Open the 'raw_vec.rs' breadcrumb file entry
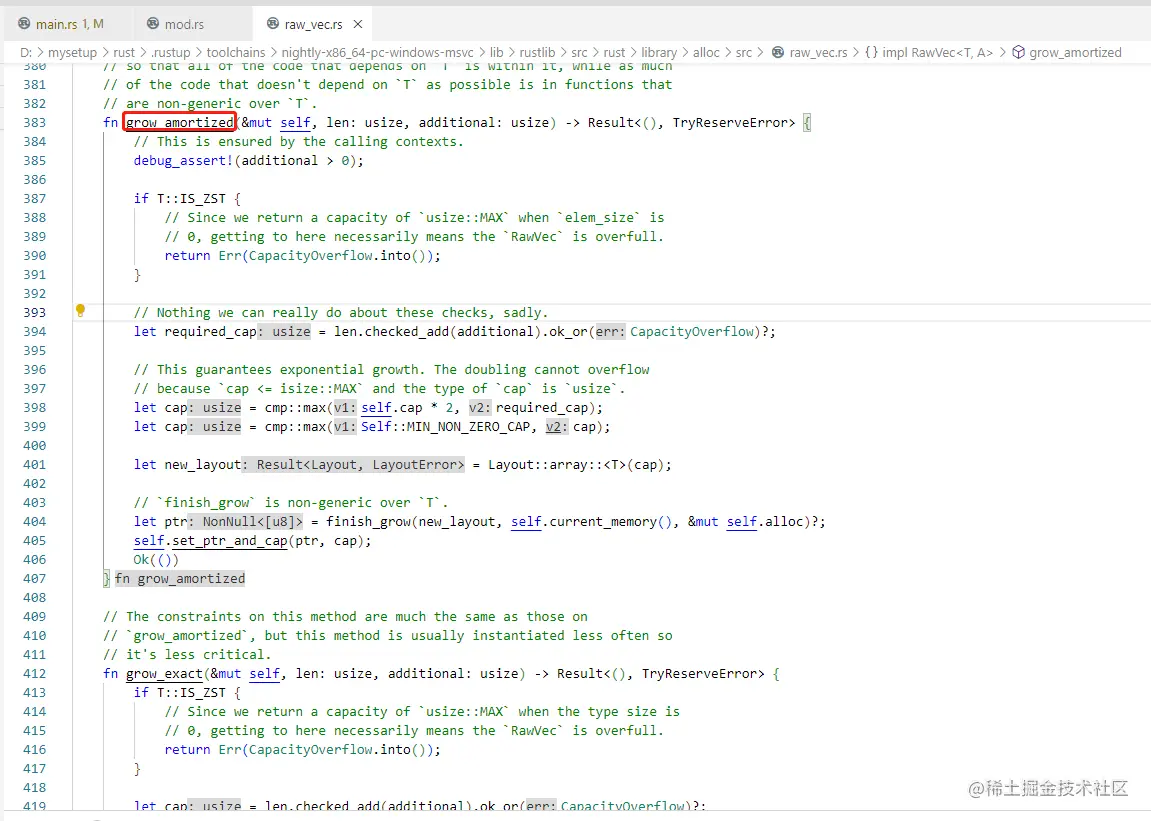Image resolution: width=1151 pixels, height=821 pixels. tap(818, 52)
